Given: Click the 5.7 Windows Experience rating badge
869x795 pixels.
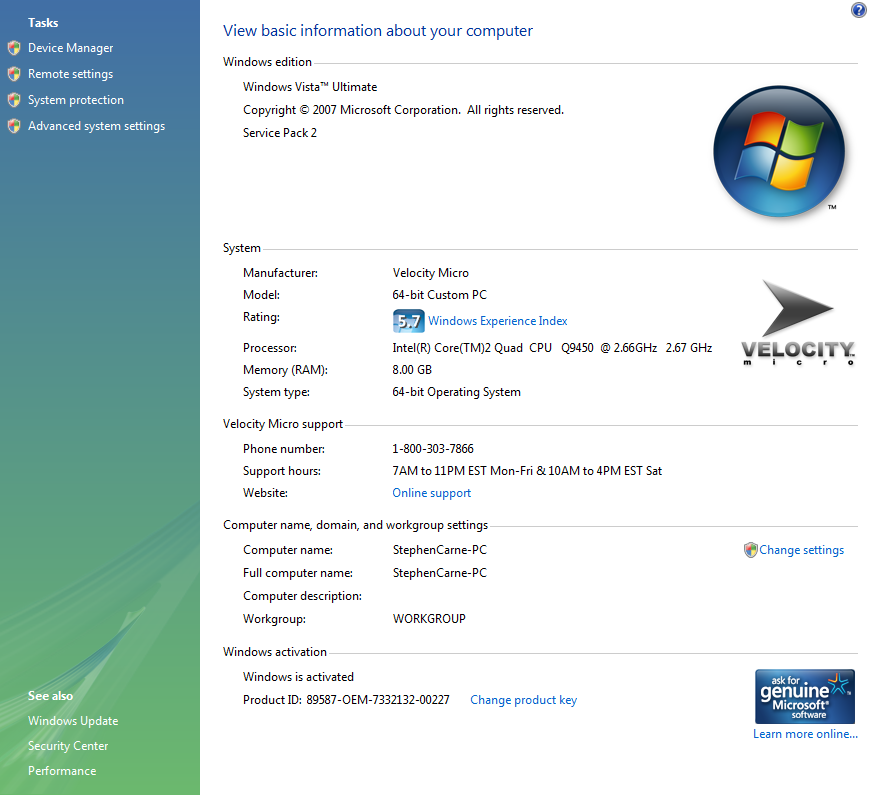Looking at the screenshot, I should pyautogui.click(x=408, y=321).
